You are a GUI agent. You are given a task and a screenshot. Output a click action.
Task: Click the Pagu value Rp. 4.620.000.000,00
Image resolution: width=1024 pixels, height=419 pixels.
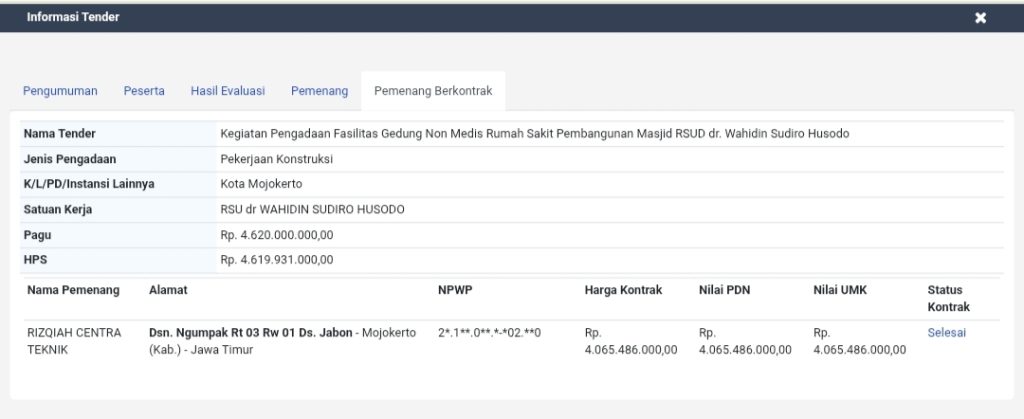pos(276,235)
